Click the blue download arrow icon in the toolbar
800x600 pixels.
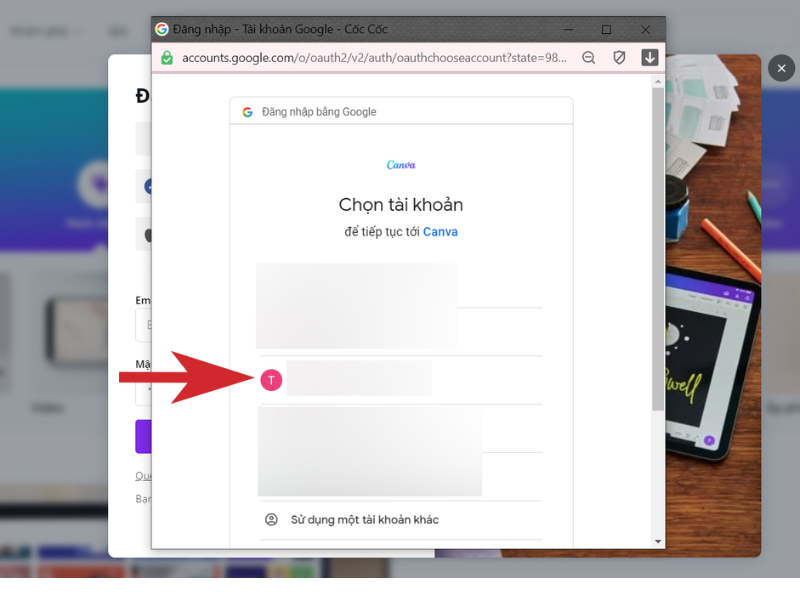pyautogui.click(x=650, y=57)
